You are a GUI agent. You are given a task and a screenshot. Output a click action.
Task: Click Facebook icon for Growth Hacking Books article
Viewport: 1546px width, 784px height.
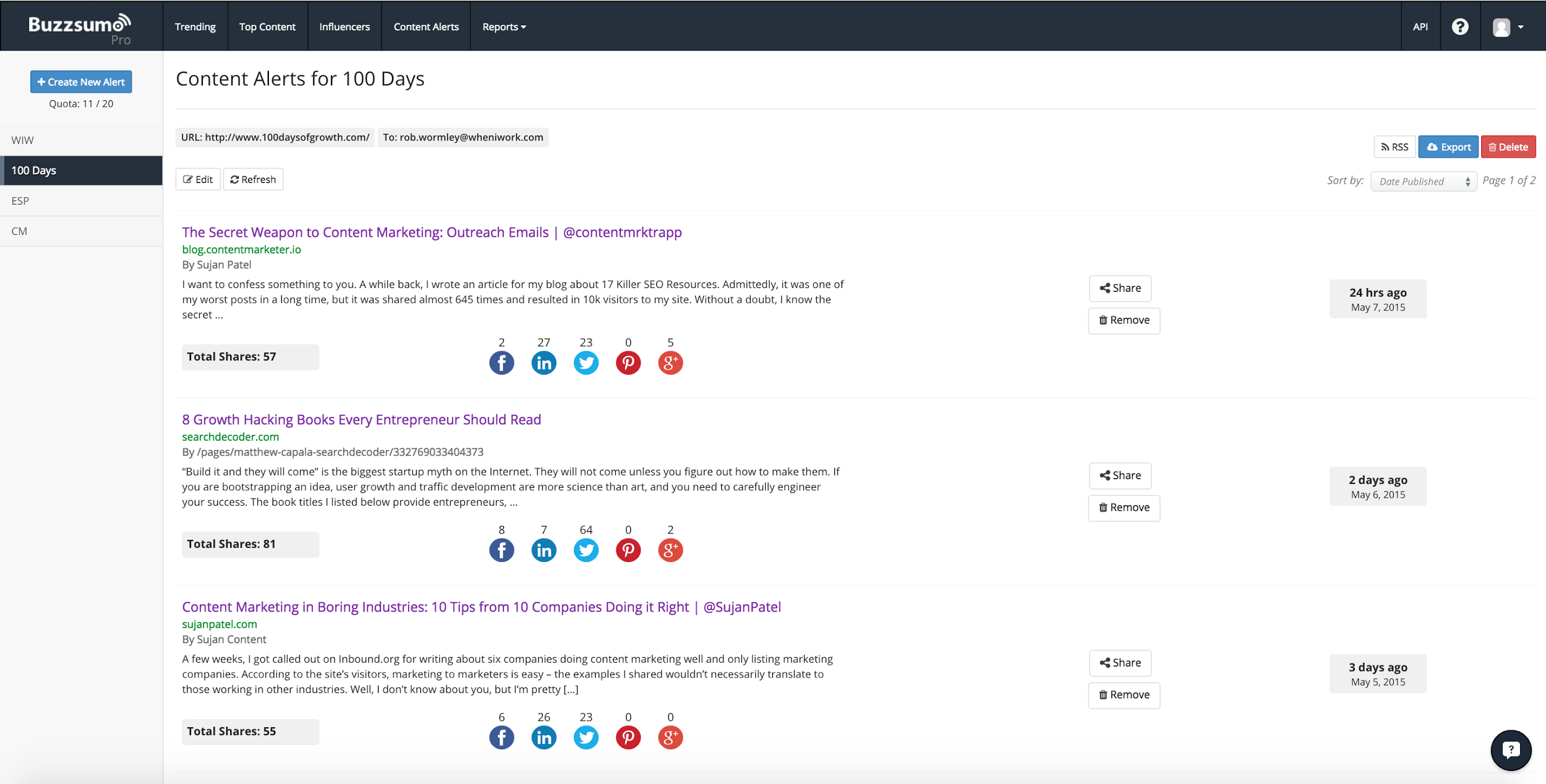(502, 550)
